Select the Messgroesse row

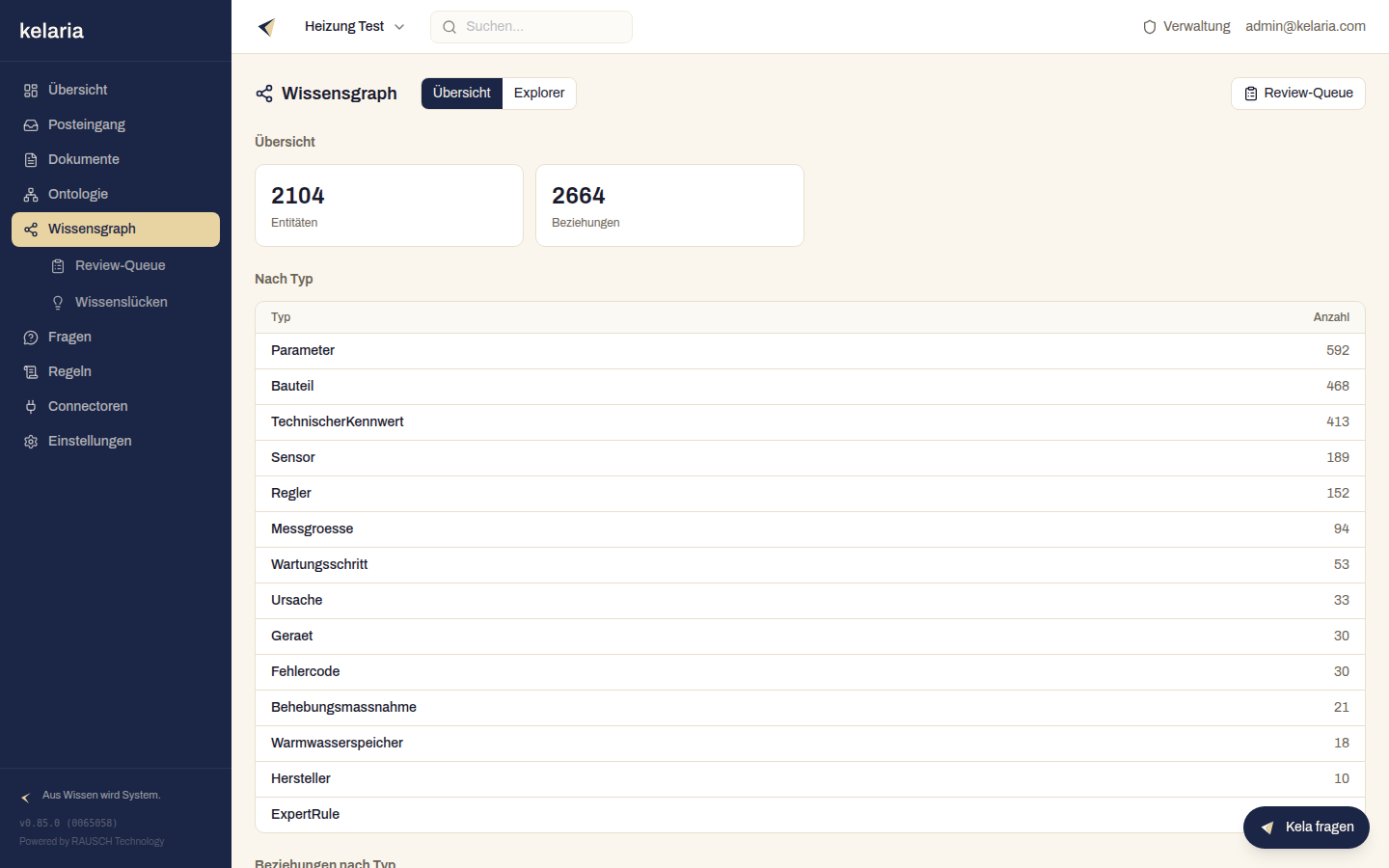810,529
